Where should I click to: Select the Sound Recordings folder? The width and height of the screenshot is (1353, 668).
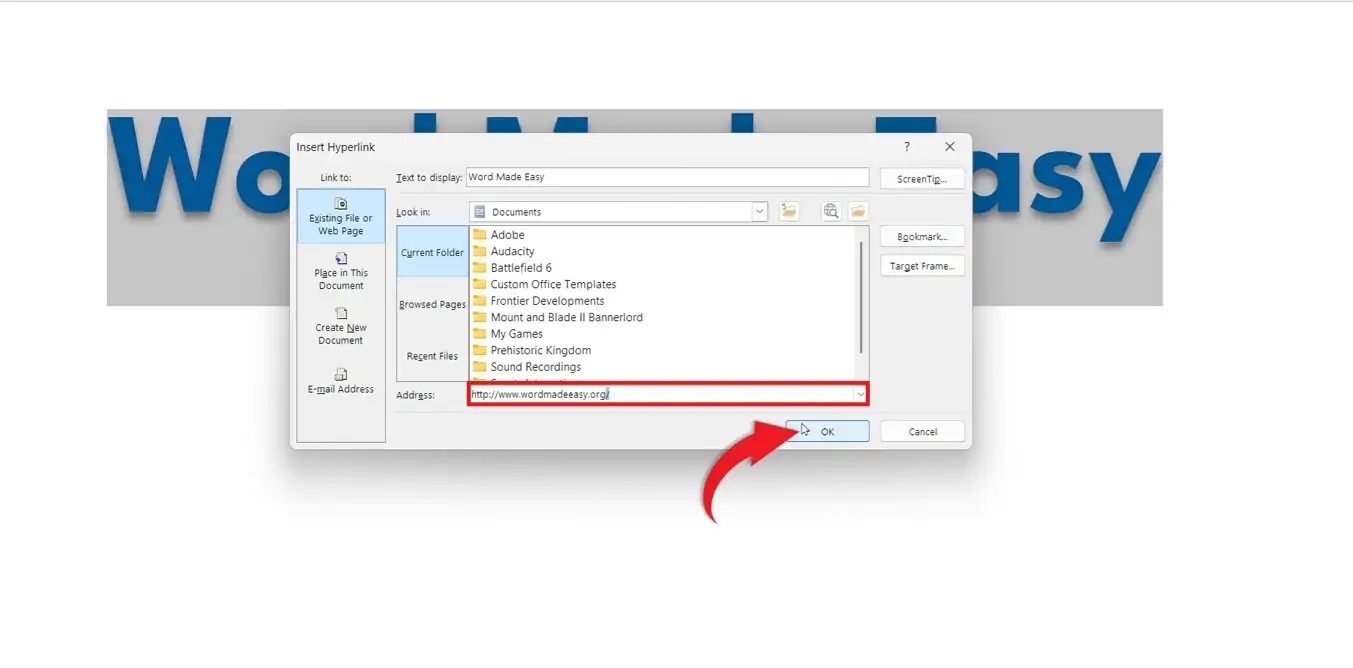526,367
